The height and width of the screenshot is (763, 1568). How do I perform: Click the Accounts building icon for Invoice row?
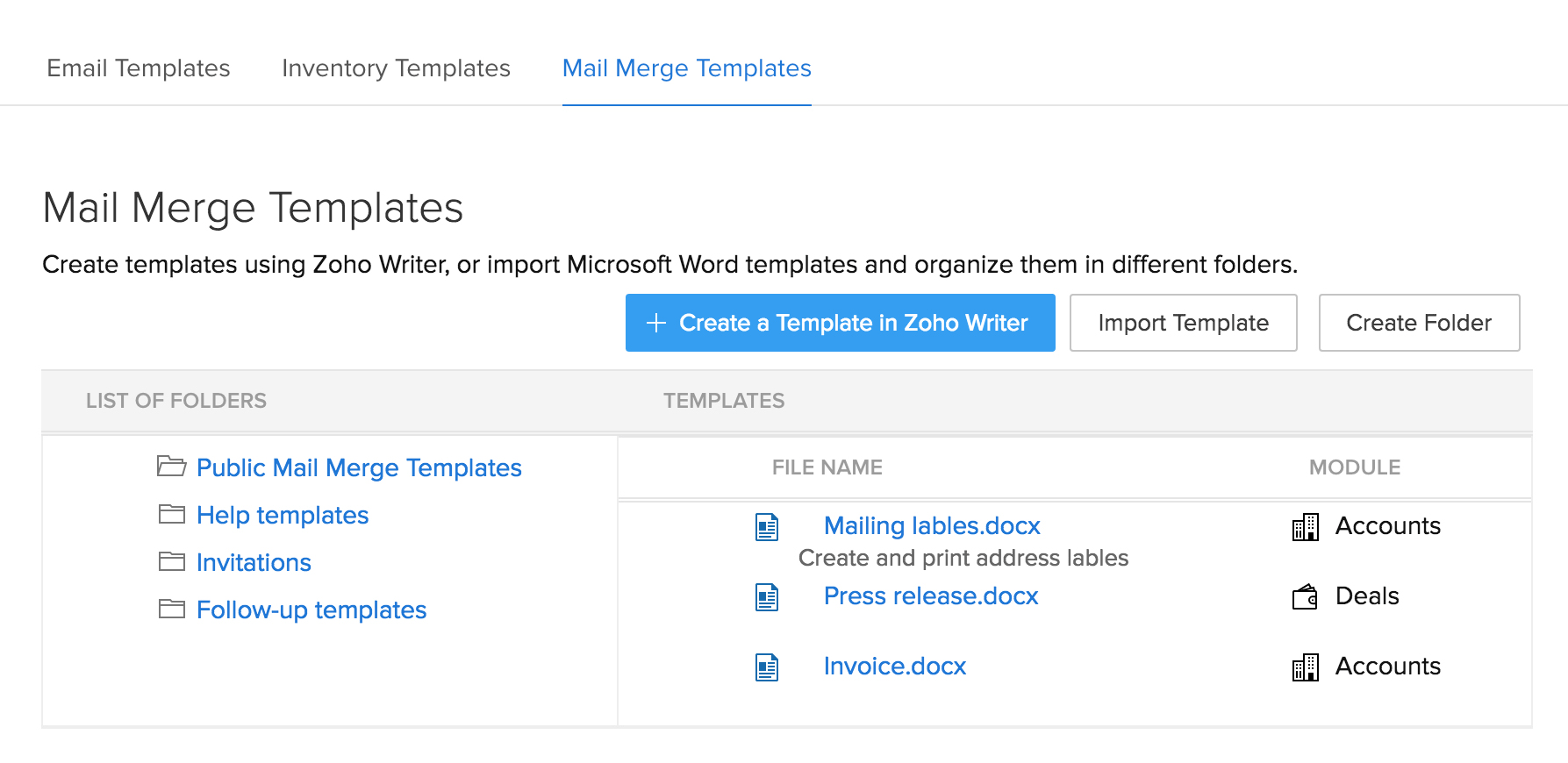click(1305, 667)
